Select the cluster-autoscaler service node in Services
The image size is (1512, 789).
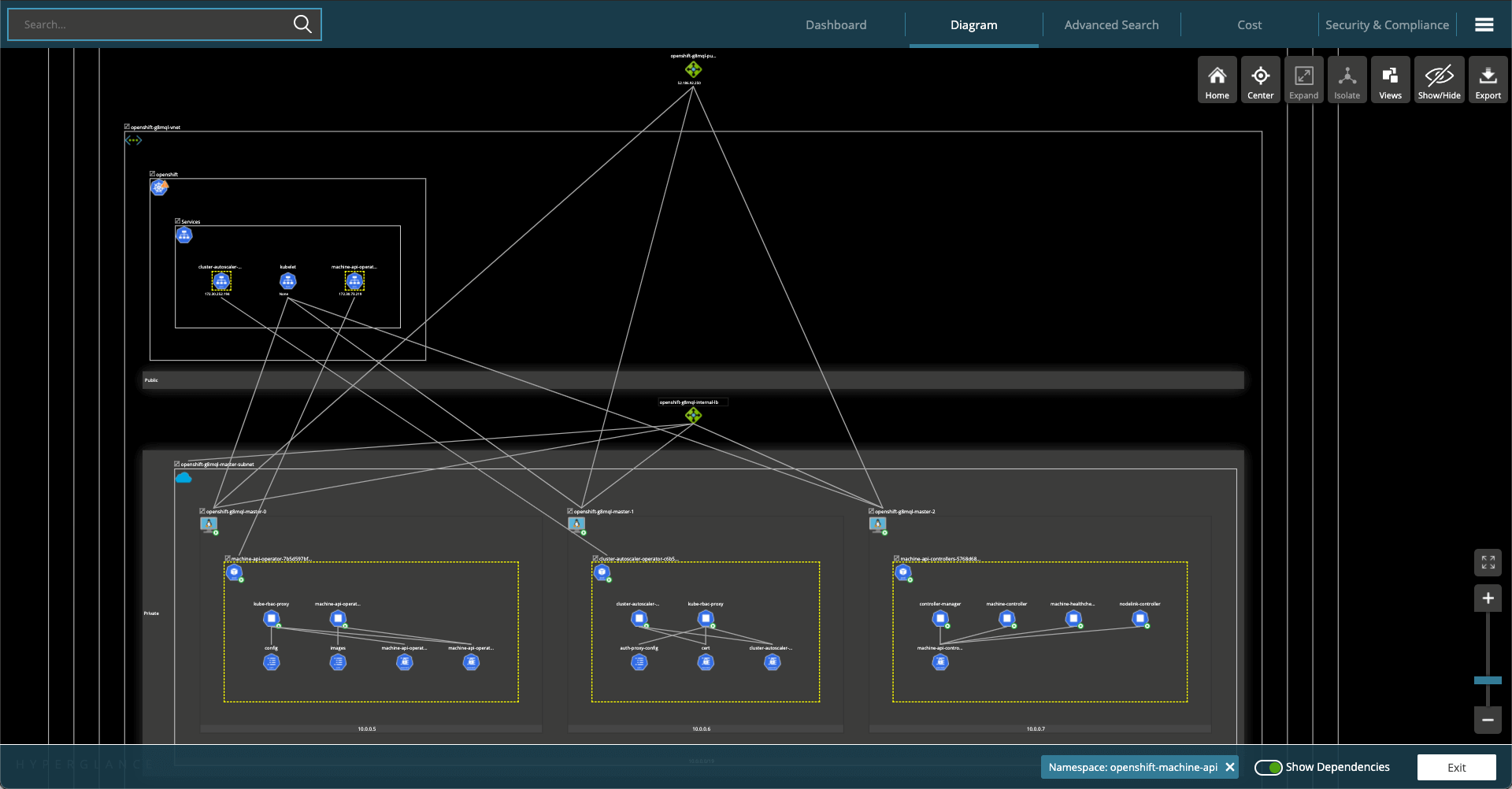pos(221,281)
